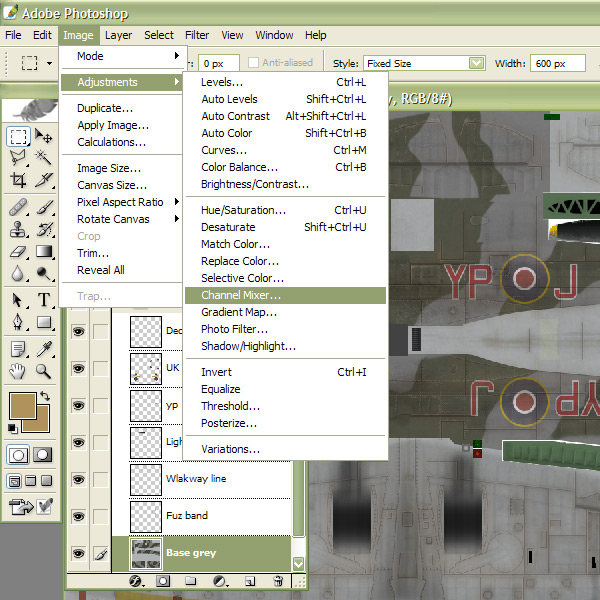The image size is (600, 600).
Task: Expand the Pixel Aspect Ratio submenu
Action: pyautogui.click(x=122, y=202)
